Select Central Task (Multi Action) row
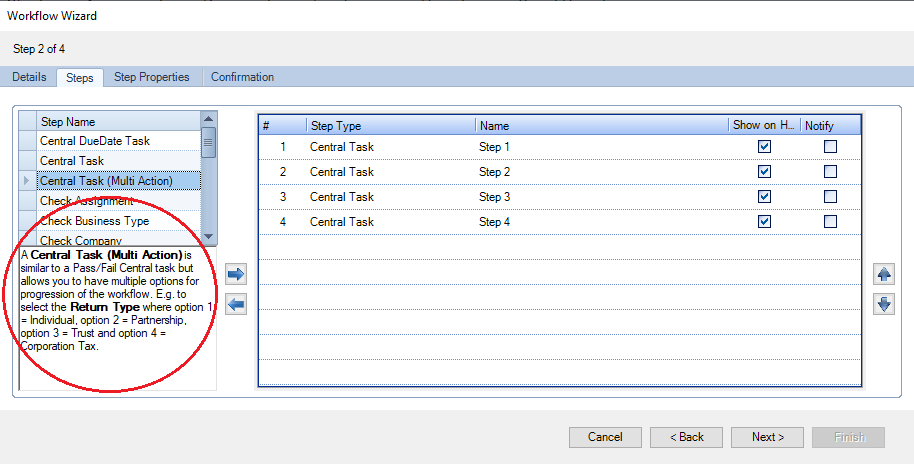Screen dimensions: 914x464 pyautogui.click(x=119, y=181)
